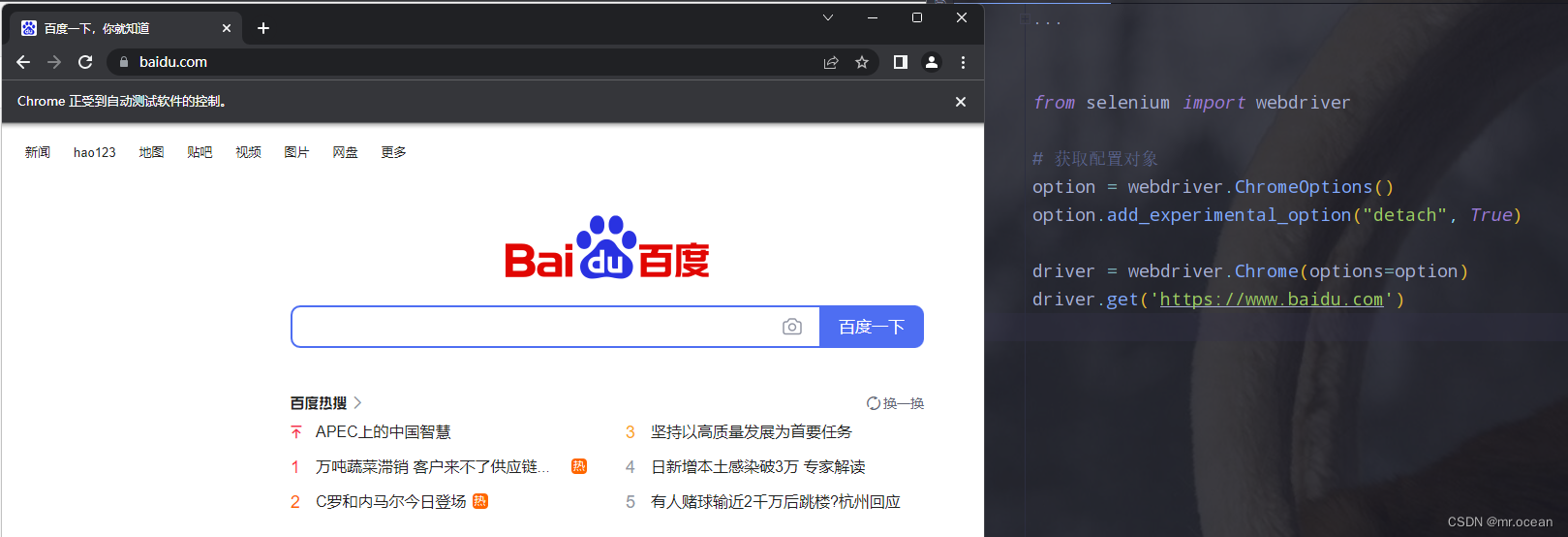Open hot search 有人赌球输近2千万后跳楼

click(x=776, y=502)
